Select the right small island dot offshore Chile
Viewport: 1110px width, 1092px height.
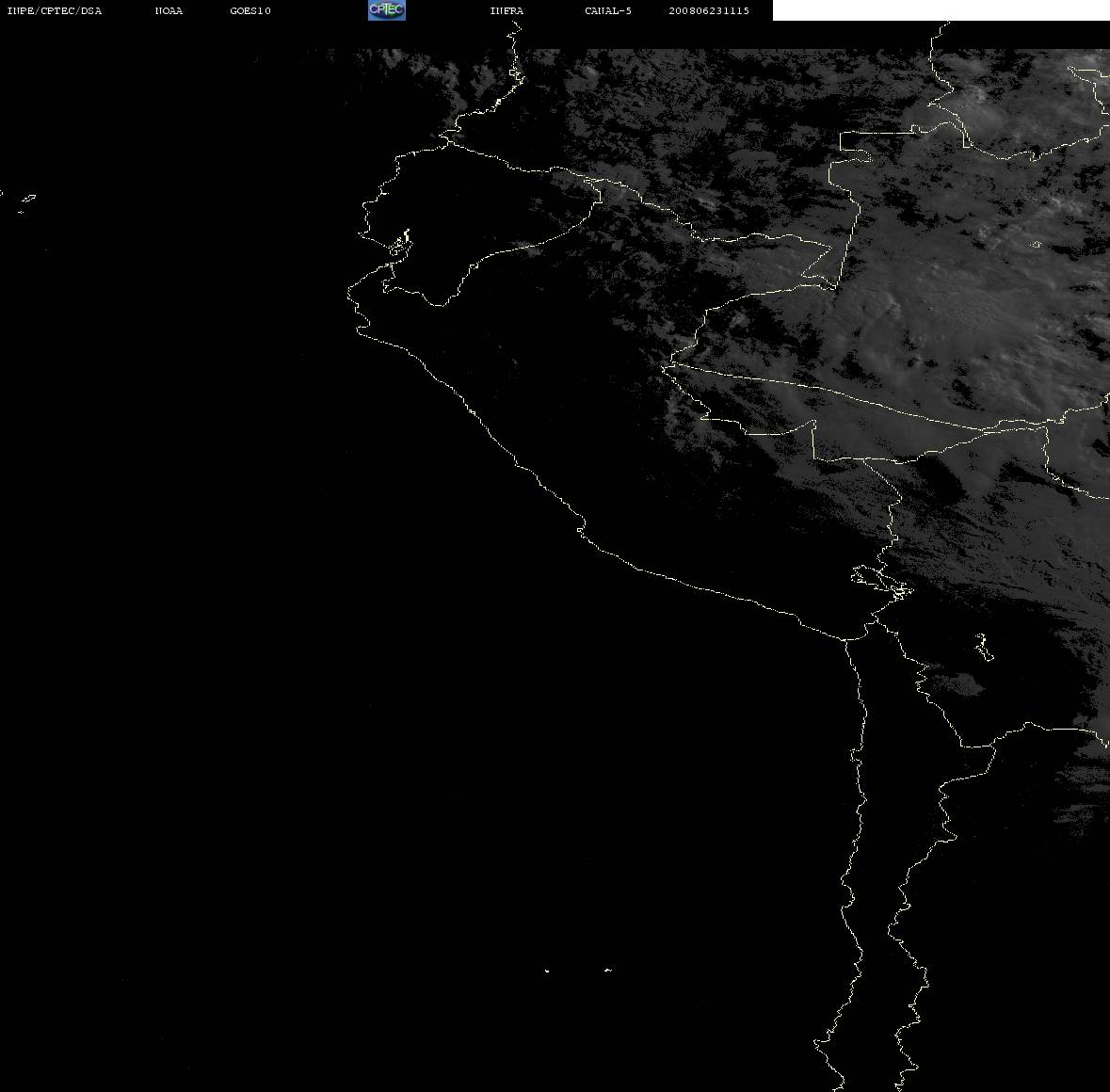[608, 970]
